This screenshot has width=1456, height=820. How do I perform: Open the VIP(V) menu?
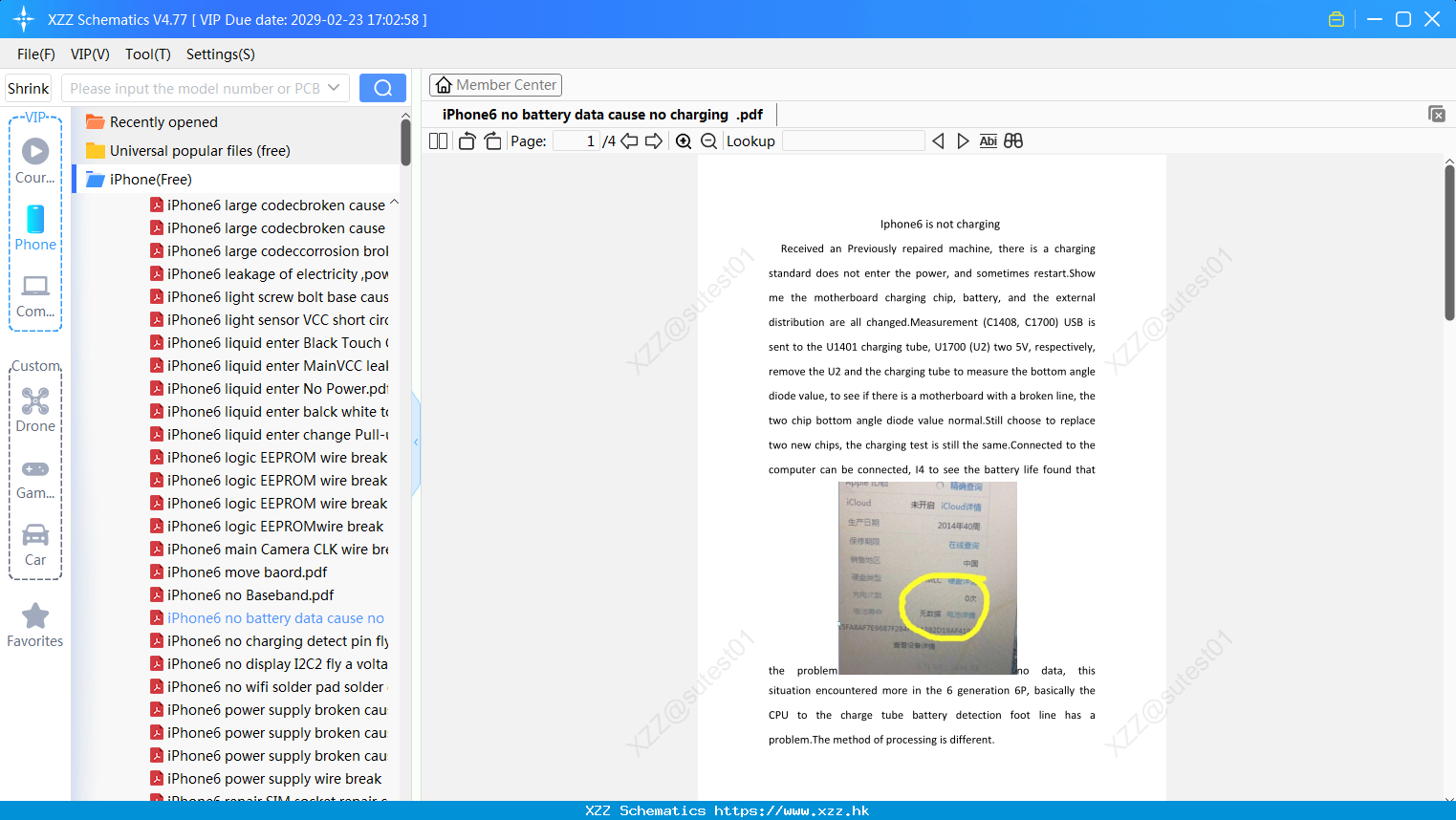[x=90, y=54]
